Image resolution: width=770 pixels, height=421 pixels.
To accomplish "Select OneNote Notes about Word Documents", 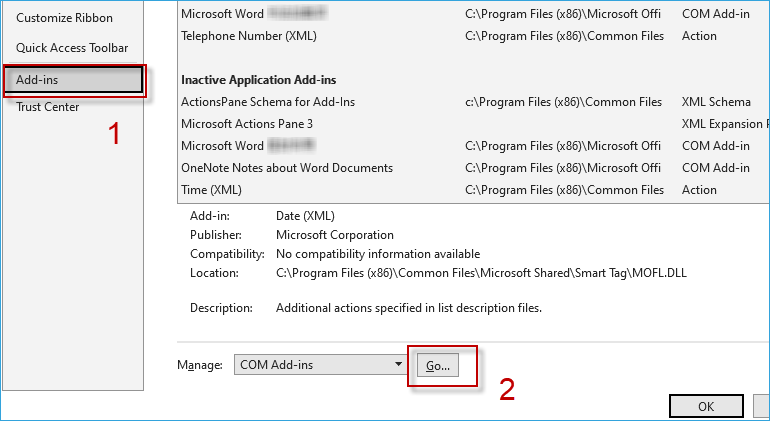I will coord(473,168).
